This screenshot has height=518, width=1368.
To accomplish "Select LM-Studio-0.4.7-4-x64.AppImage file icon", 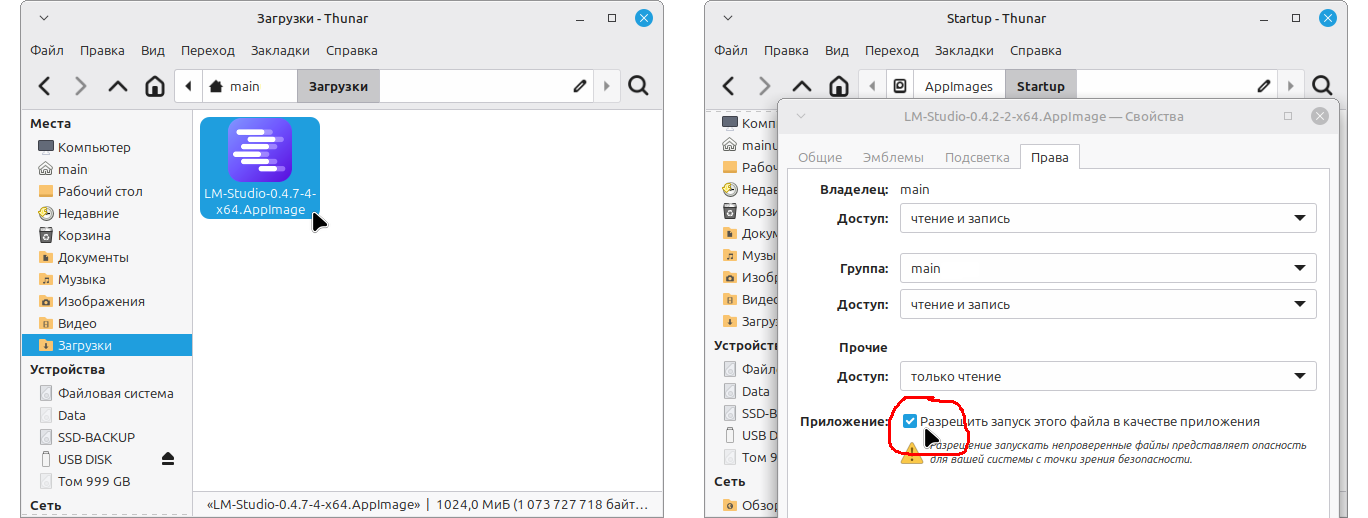I will (260, 150).
